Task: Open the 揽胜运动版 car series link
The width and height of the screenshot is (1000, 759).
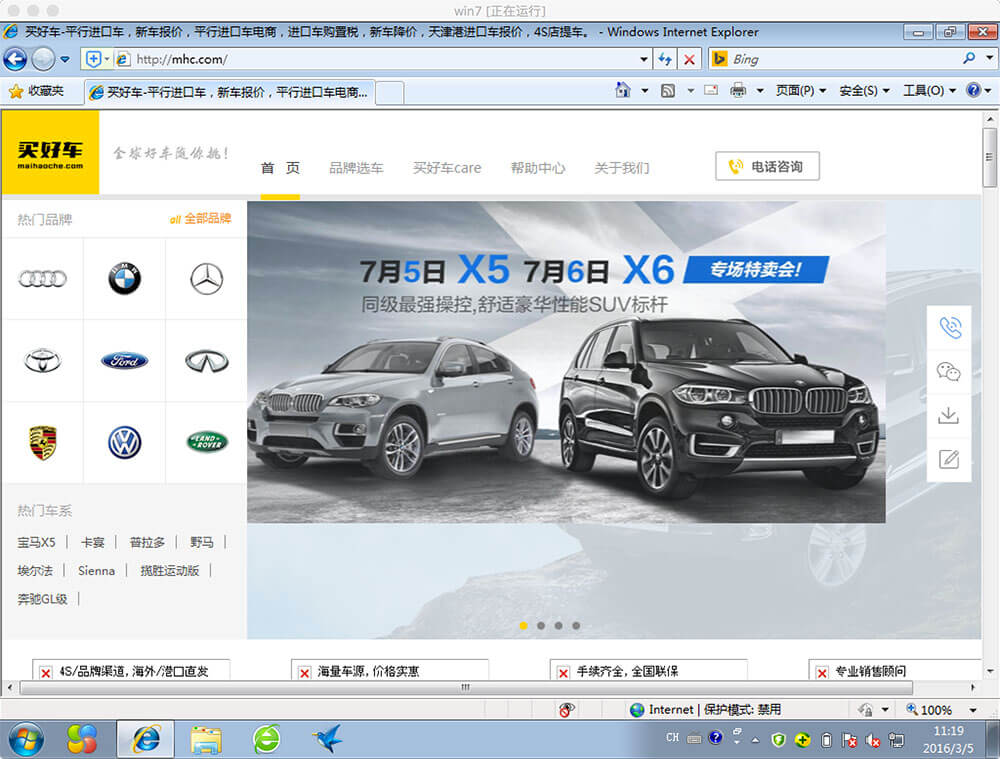Action: (x=170, y=570)
